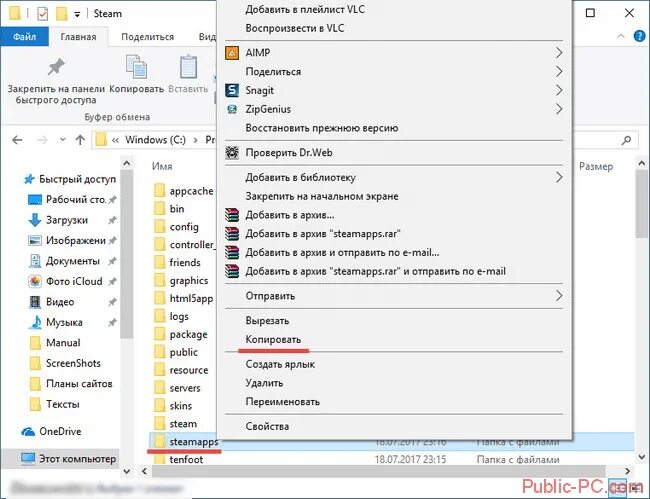
Task: Click the Изображения picture icon
Action: point(35,240)
